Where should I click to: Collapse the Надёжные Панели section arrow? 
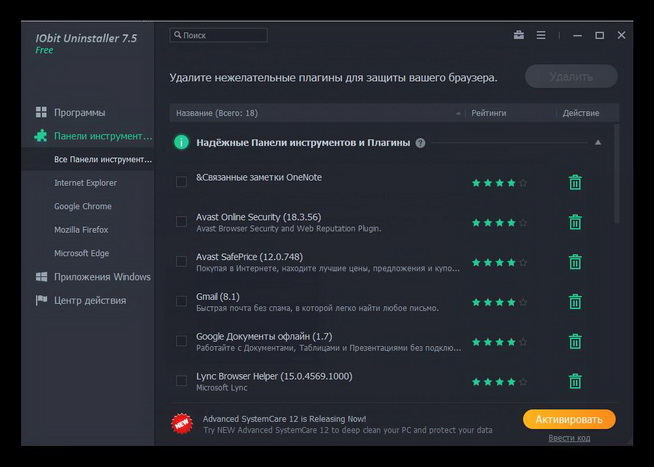coord(598,143)
